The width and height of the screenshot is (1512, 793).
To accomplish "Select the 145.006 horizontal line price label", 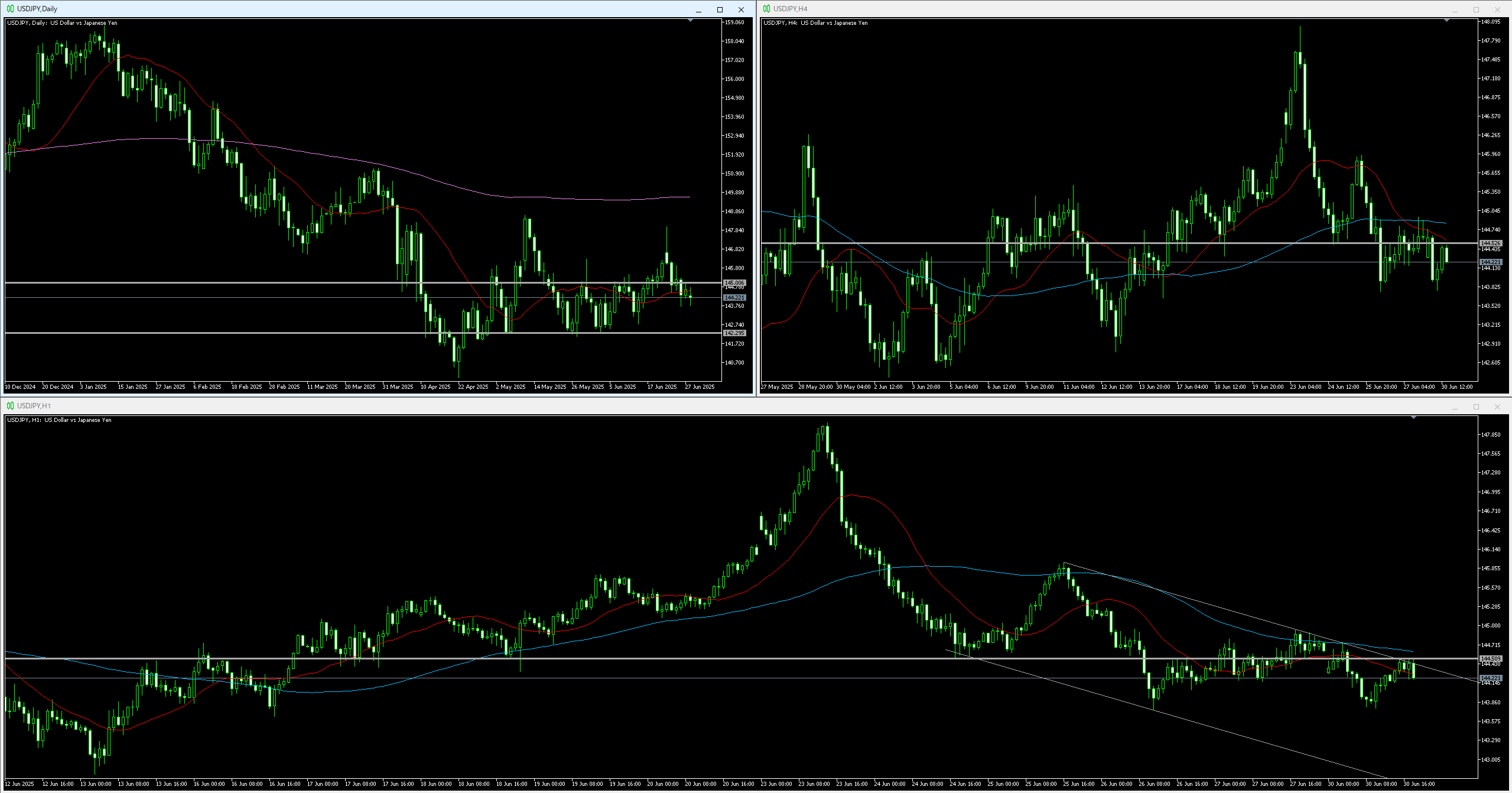I will point(734,283).
